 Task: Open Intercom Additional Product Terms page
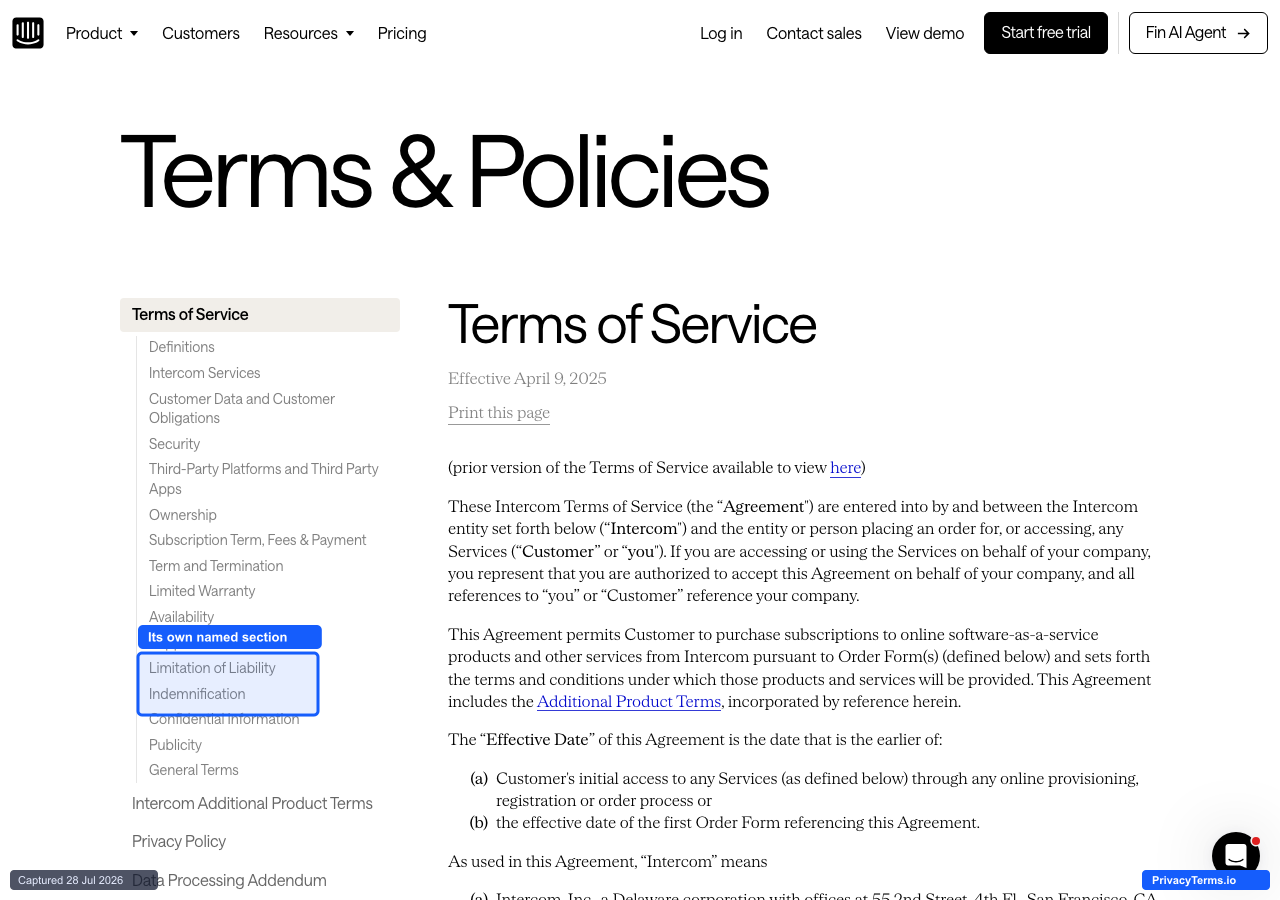252,803
